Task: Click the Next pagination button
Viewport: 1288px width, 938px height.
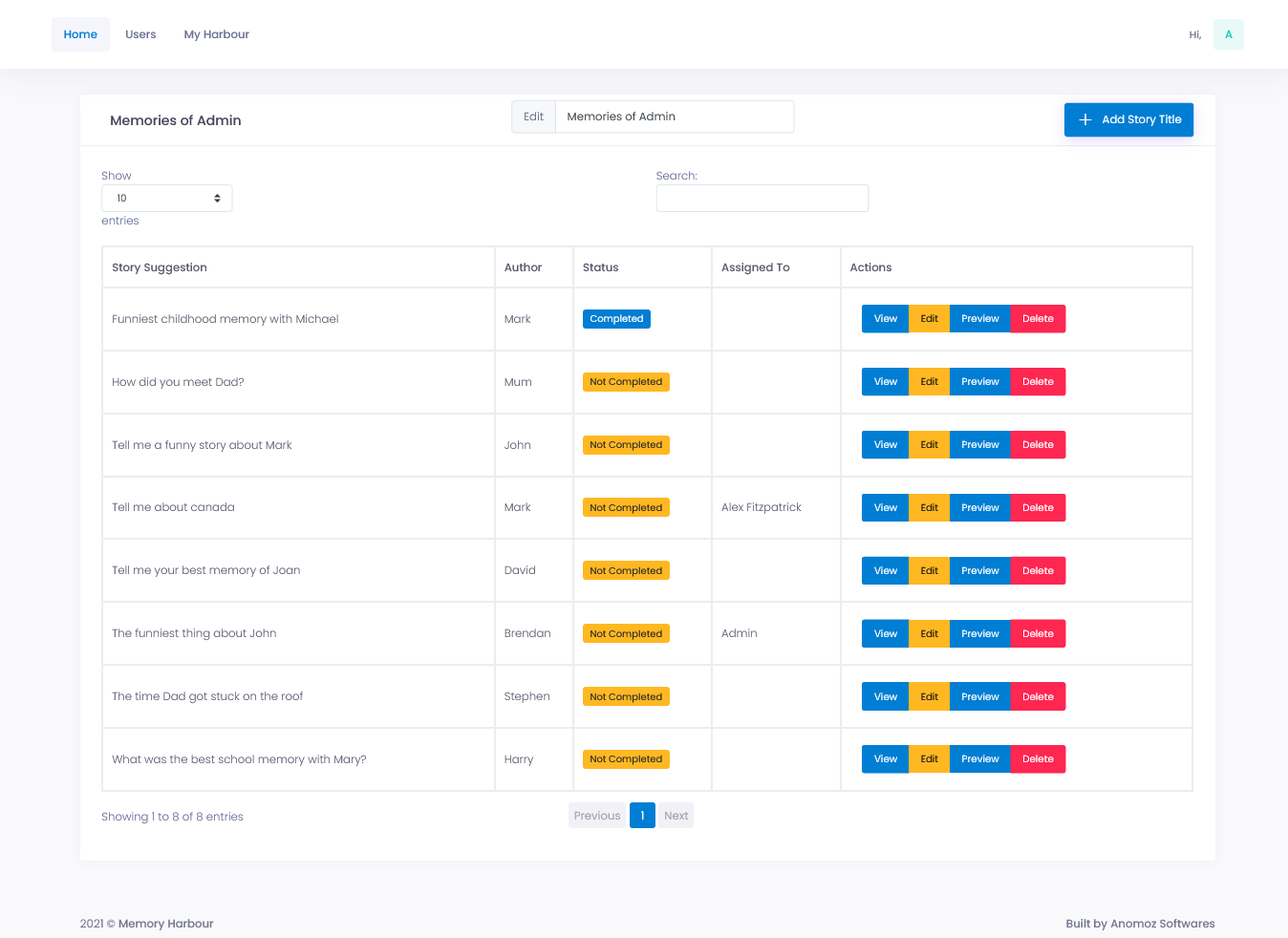Action: click(676, 816)
